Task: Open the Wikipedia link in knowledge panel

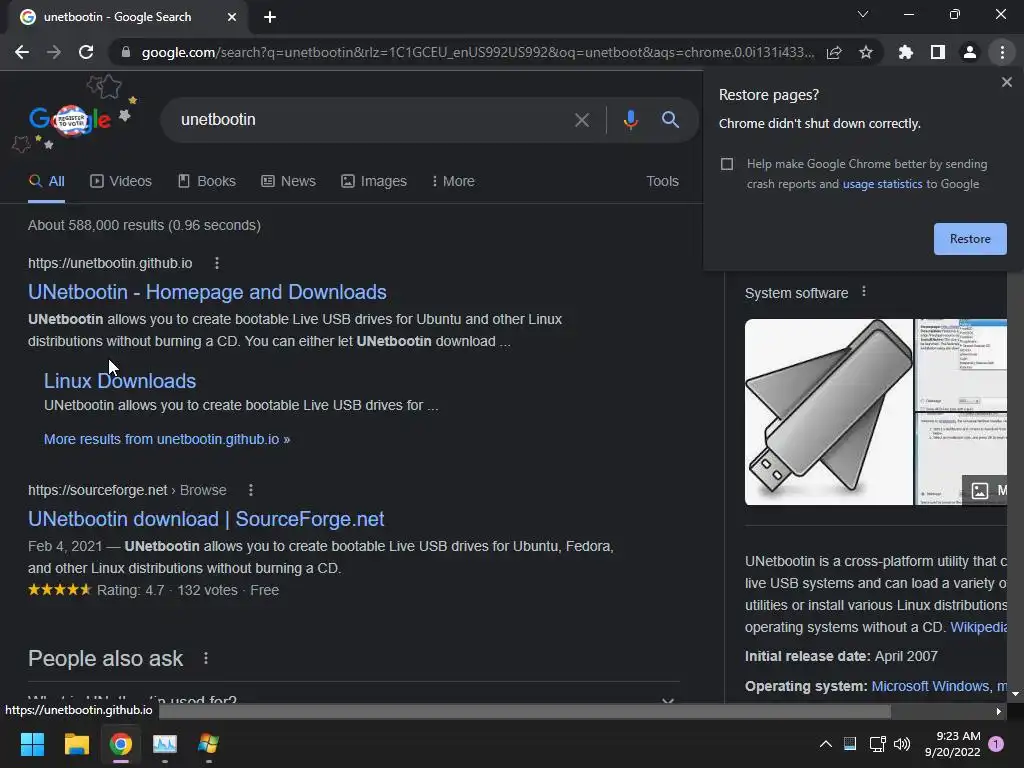Action: coord(978,627)
